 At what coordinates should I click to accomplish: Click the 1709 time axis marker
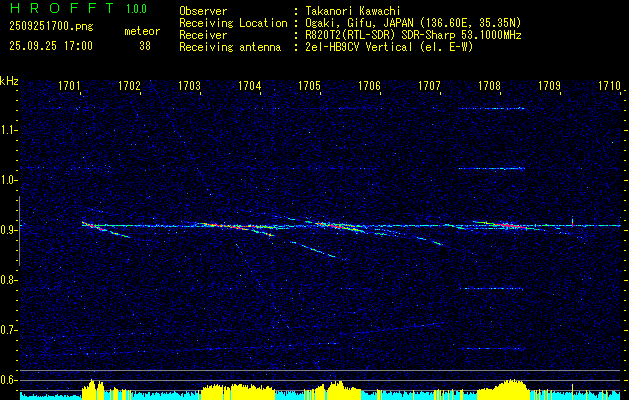point(549,85)
